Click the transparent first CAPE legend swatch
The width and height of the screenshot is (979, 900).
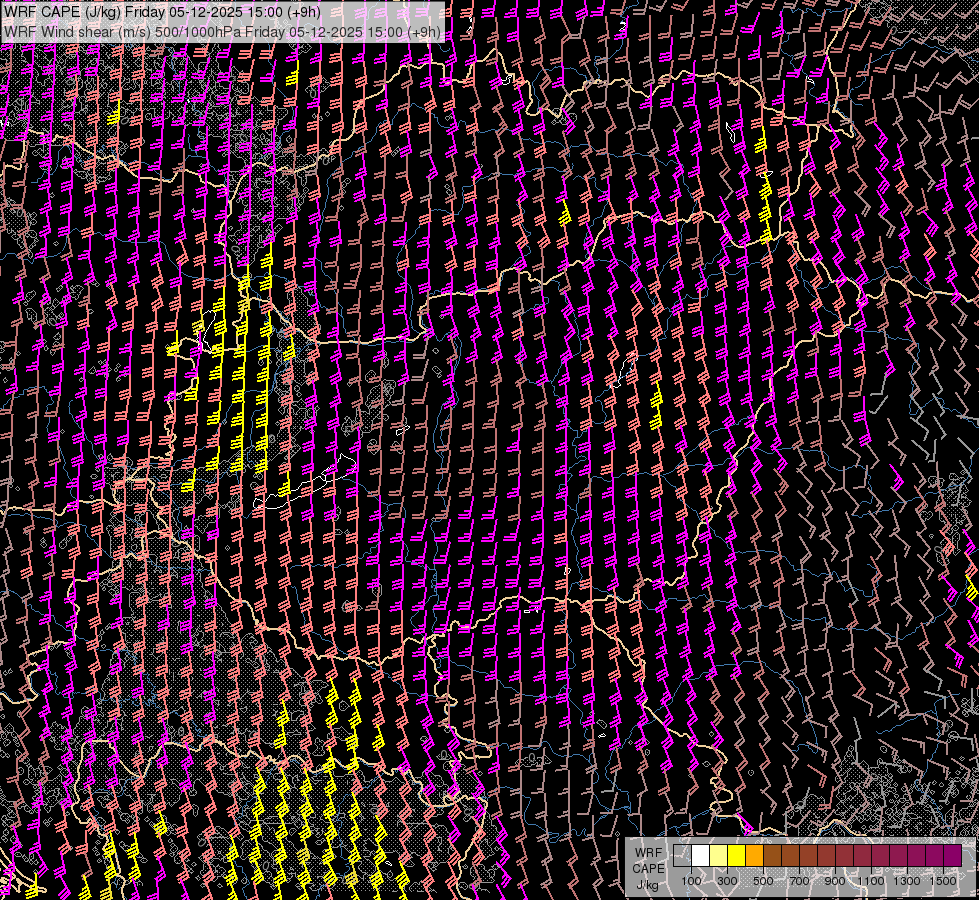682,856
